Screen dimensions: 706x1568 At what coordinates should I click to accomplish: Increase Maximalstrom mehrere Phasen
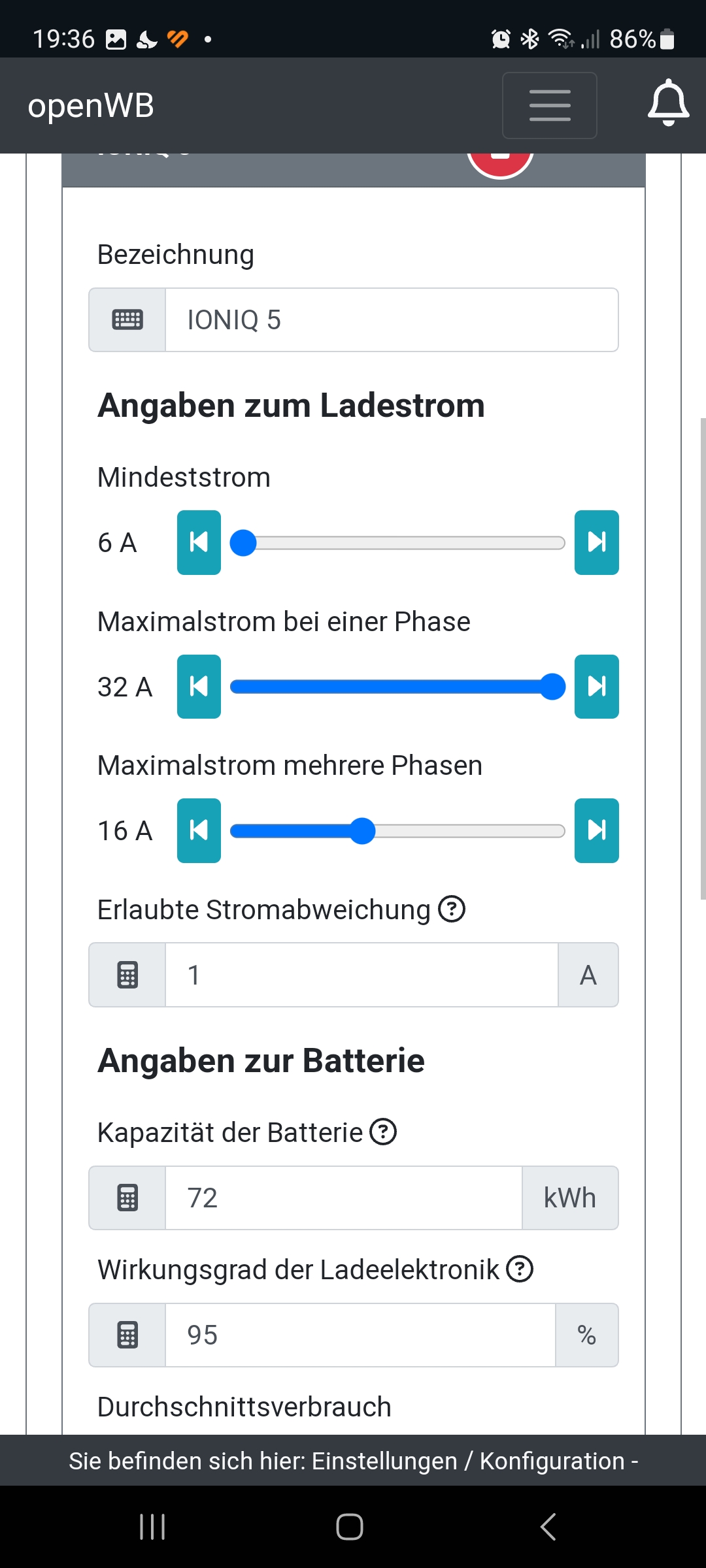point(596,830)
